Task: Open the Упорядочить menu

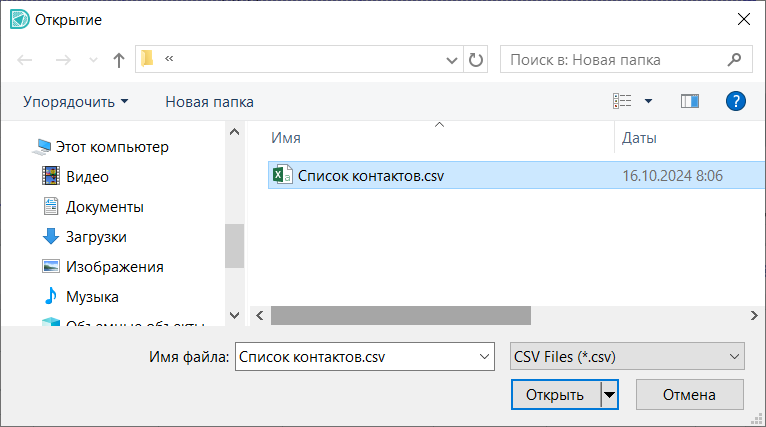Action: 76,102
